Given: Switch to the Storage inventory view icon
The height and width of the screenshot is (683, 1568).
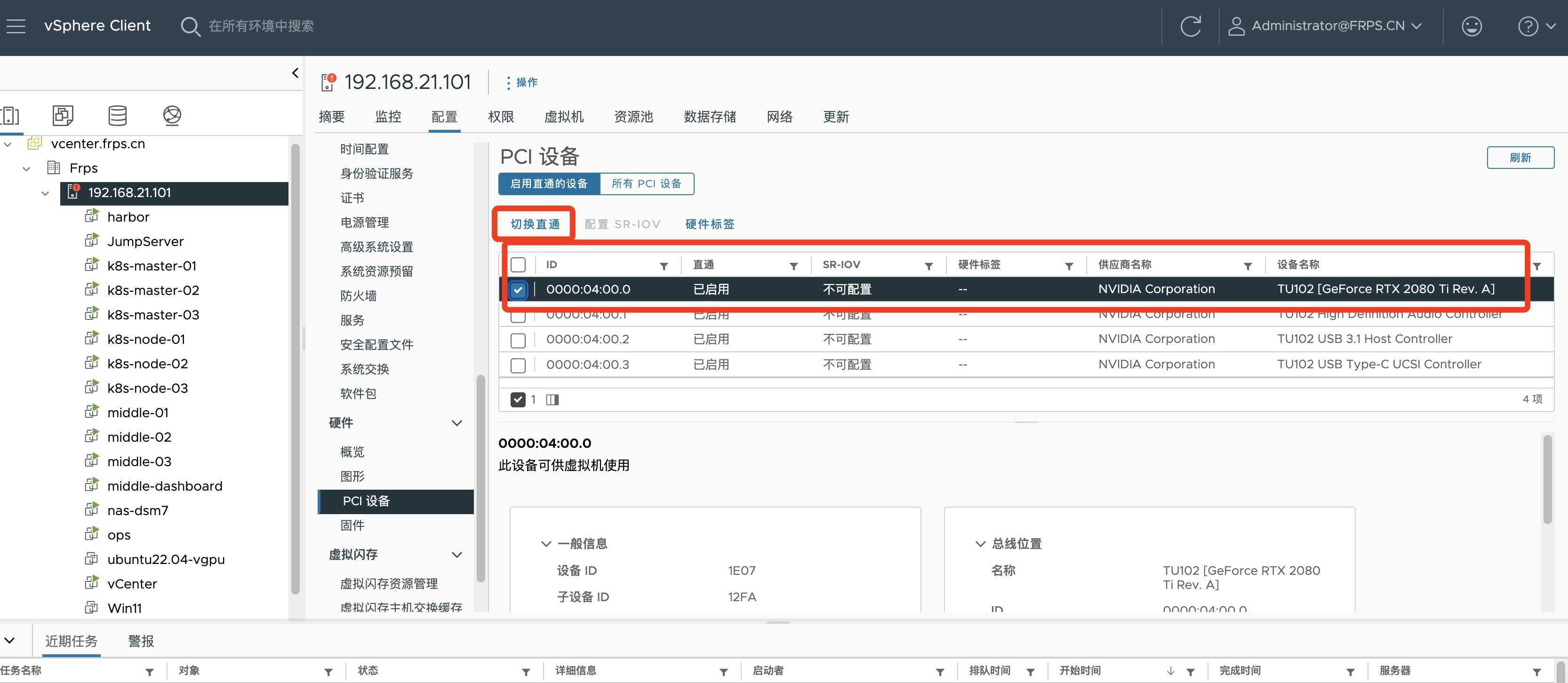Looking at the screenshot, I should (x=118, y=116).
